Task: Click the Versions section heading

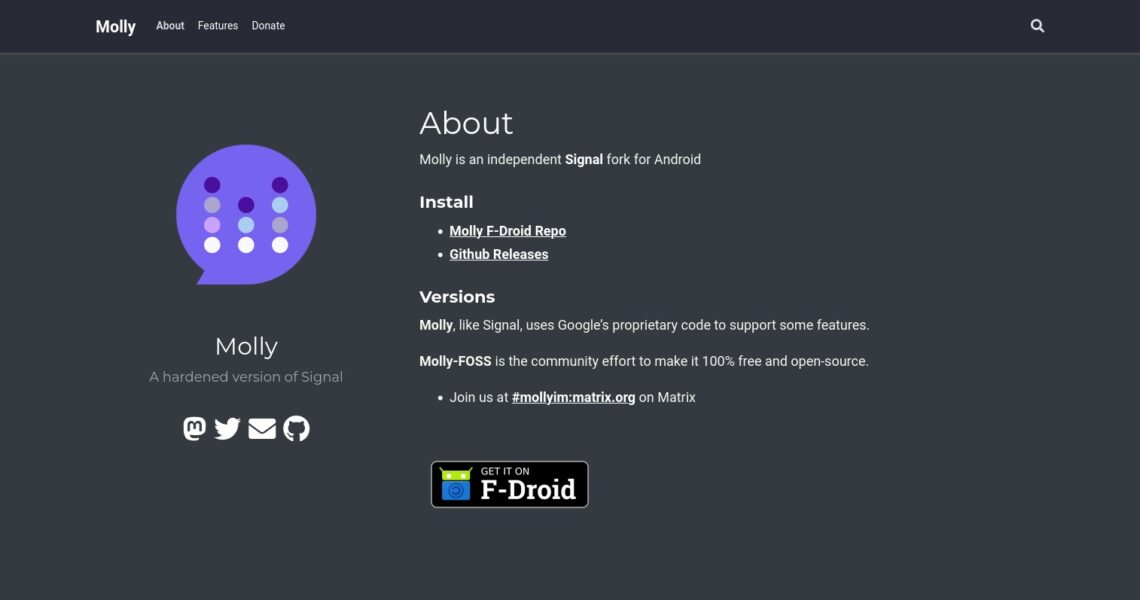Action: (457, 297)
